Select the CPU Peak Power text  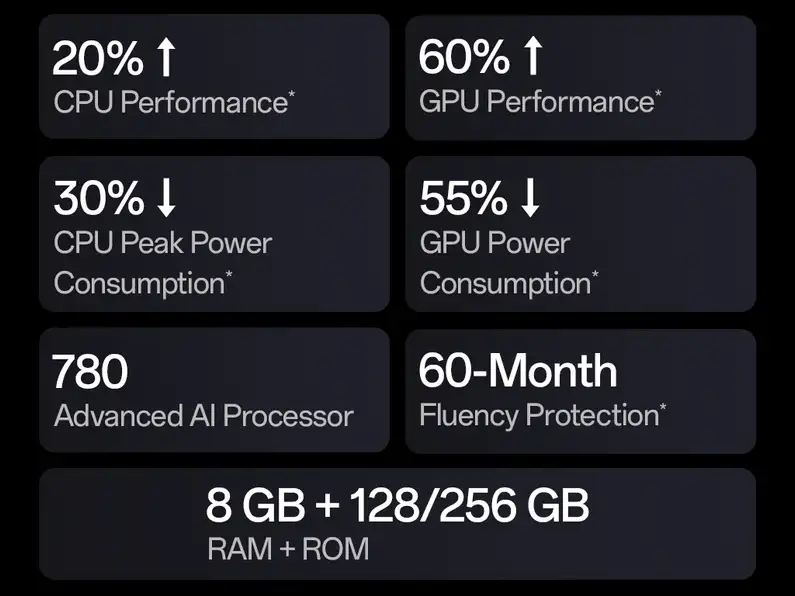[x=163, y=243]
